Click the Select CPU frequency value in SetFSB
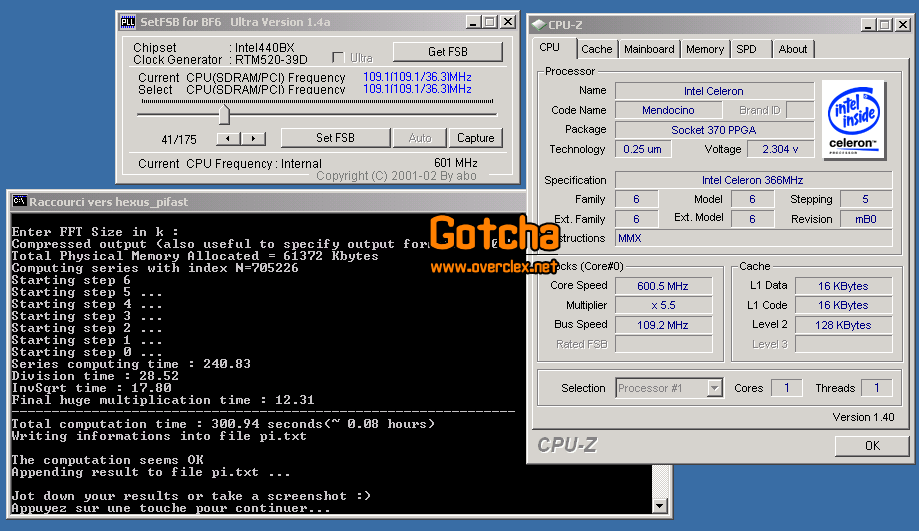 [417, 89]
